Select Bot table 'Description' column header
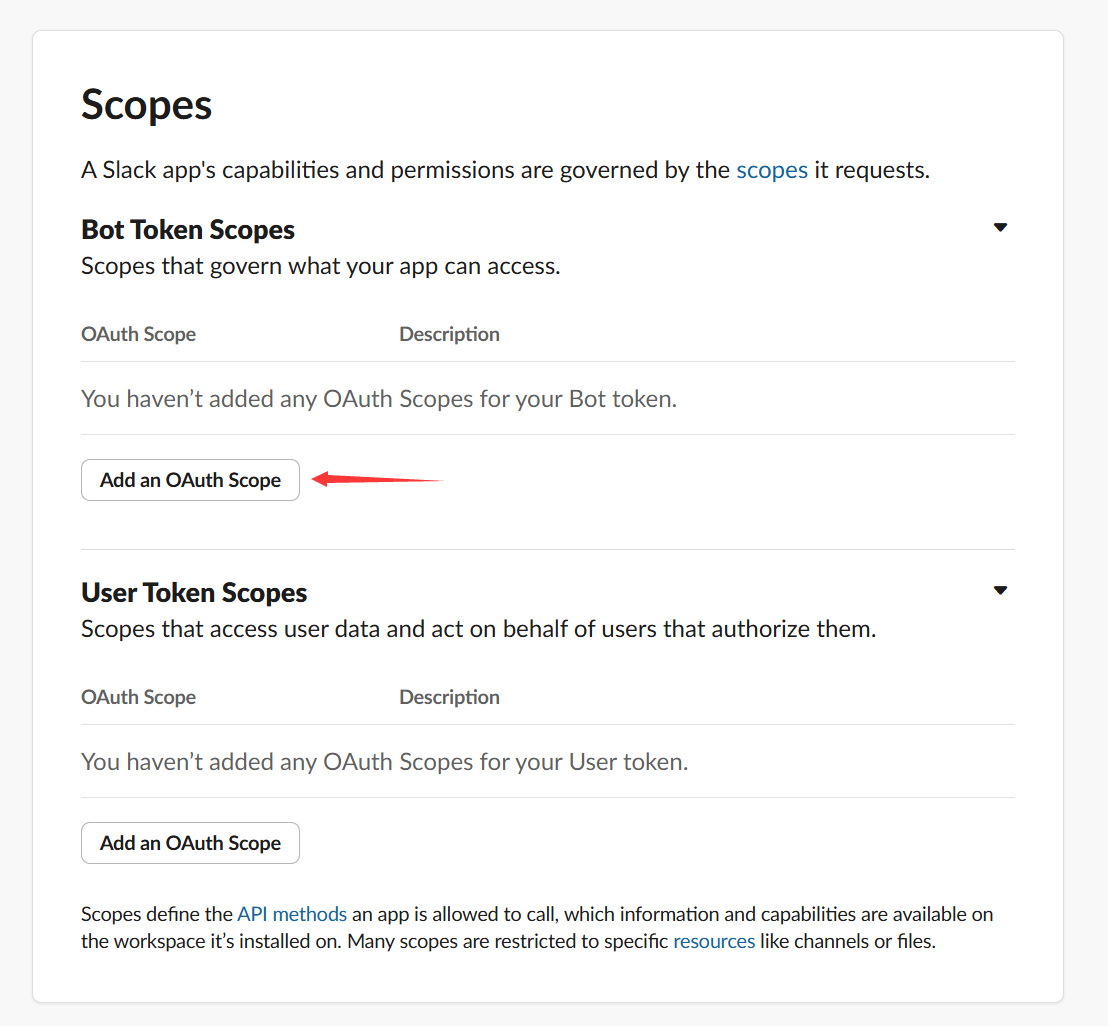The image size is (1108, 1026). pyautogui.click(x=449, y=334)
